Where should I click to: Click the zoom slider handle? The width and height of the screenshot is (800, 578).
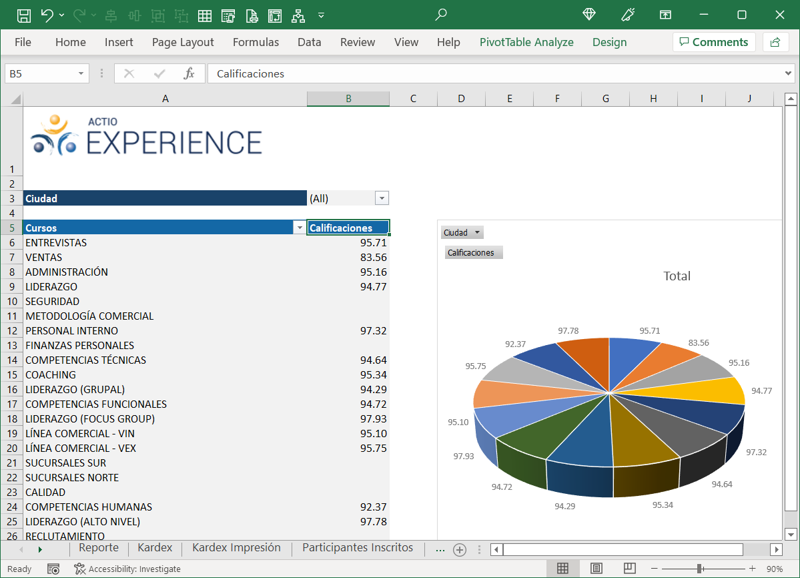click(x=699, y=569)
